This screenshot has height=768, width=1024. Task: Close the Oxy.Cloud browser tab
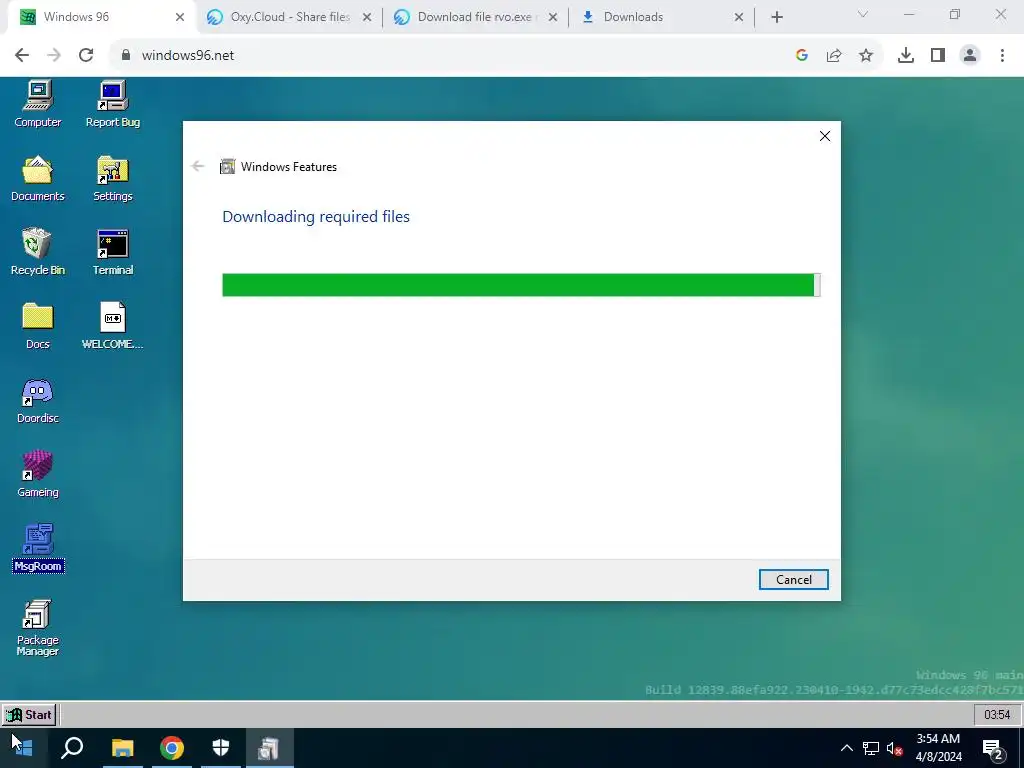[367, 18]
